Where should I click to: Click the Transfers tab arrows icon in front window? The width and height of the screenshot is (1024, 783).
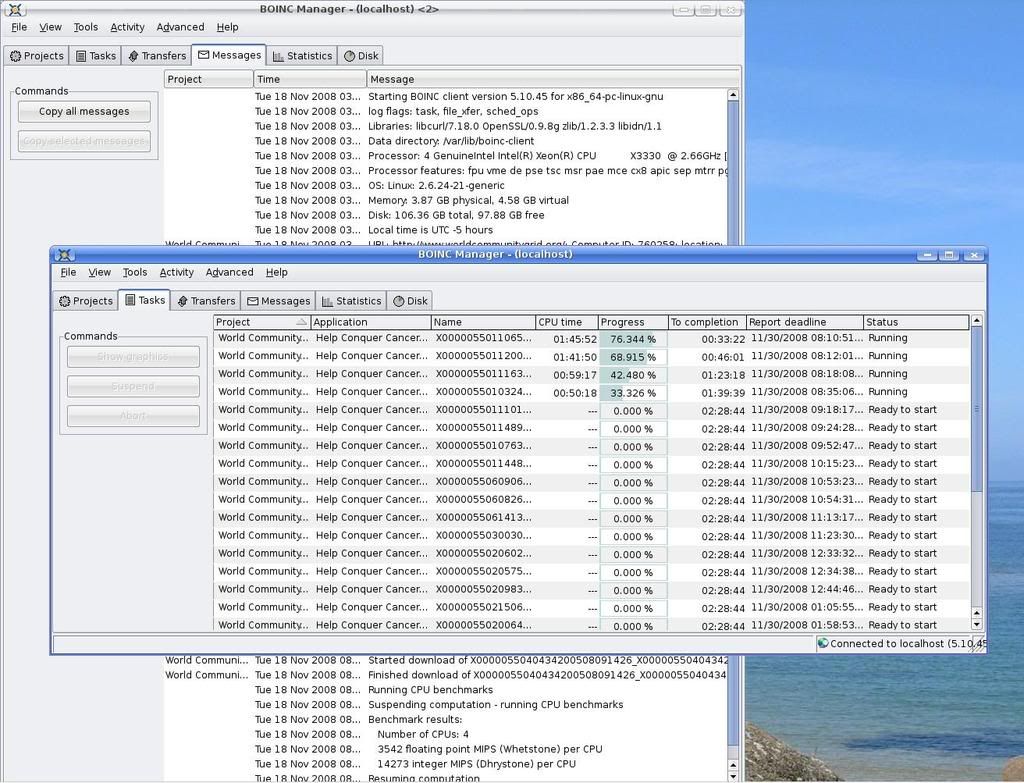pyautogui.click(x=183, y=301)
